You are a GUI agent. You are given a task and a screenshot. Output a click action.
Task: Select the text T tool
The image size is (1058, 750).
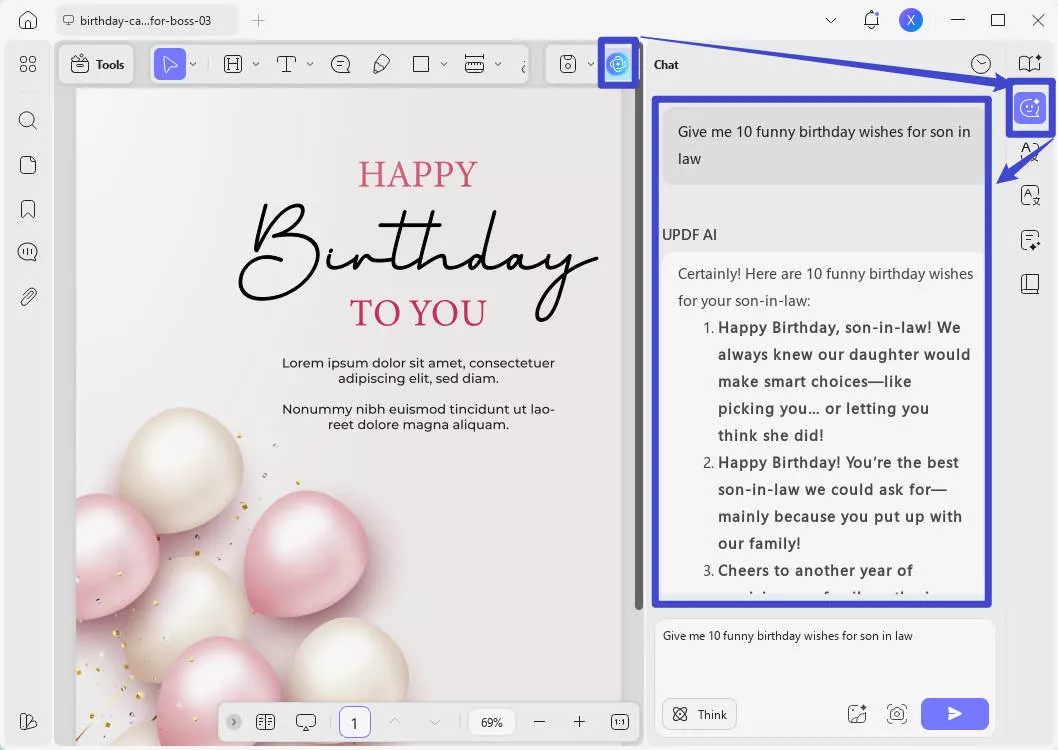tap(286, 64)
